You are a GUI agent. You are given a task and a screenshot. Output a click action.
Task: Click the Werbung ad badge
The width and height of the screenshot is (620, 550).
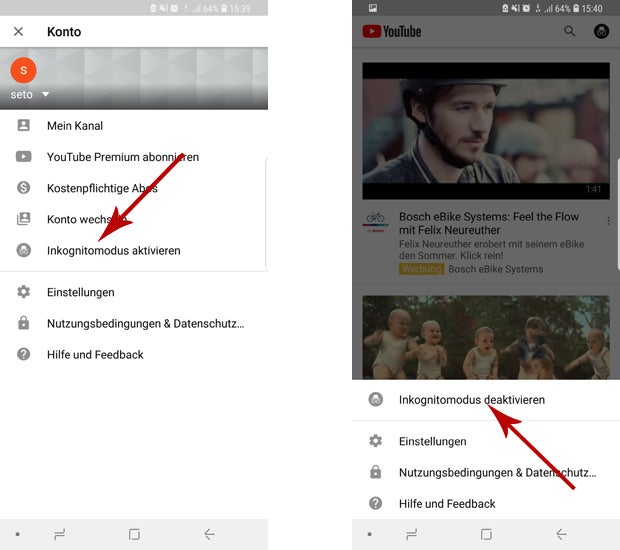click(x=422, y=269)
